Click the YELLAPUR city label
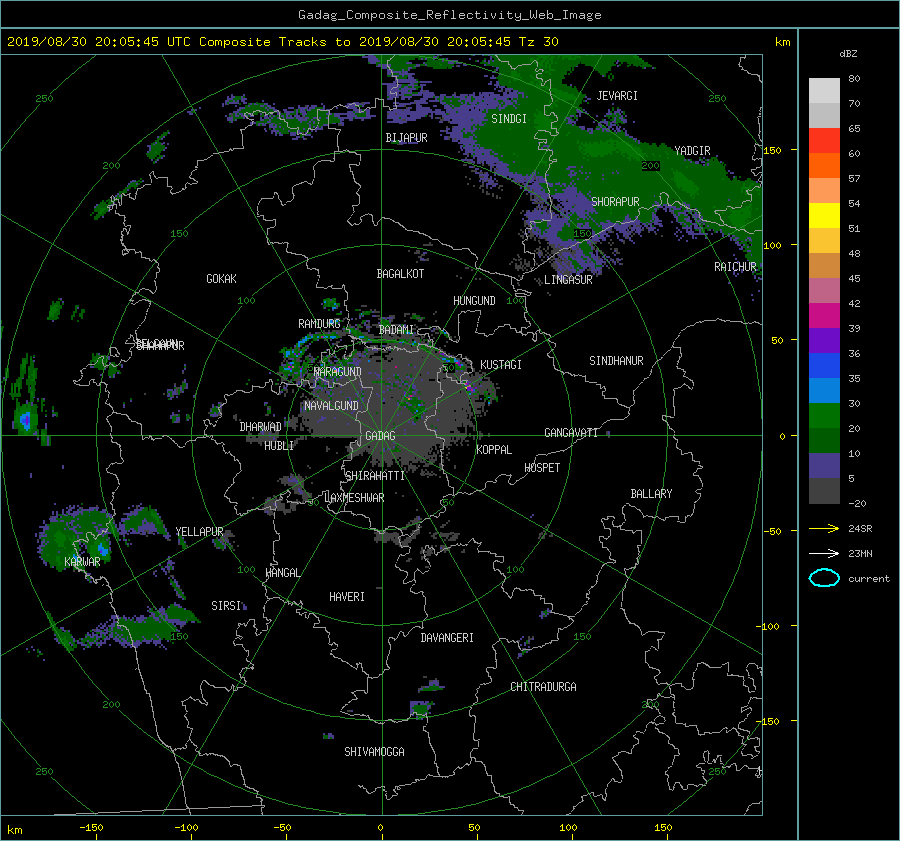This screenshot has height=841, width=900. (199, 532)
